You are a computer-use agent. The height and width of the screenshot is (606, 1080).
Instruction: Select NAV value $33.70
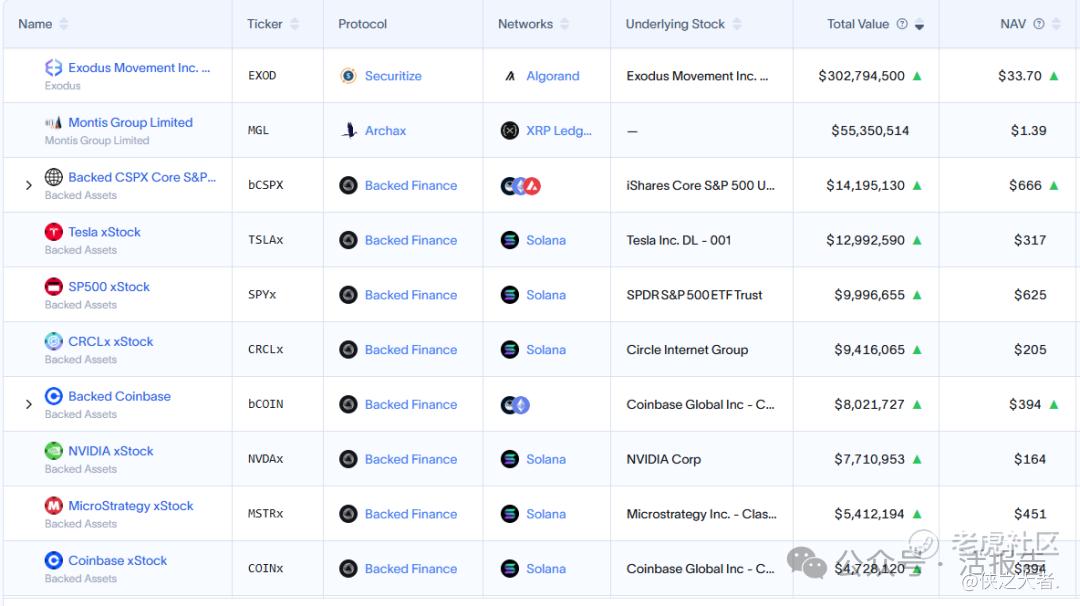point(1020,76)
